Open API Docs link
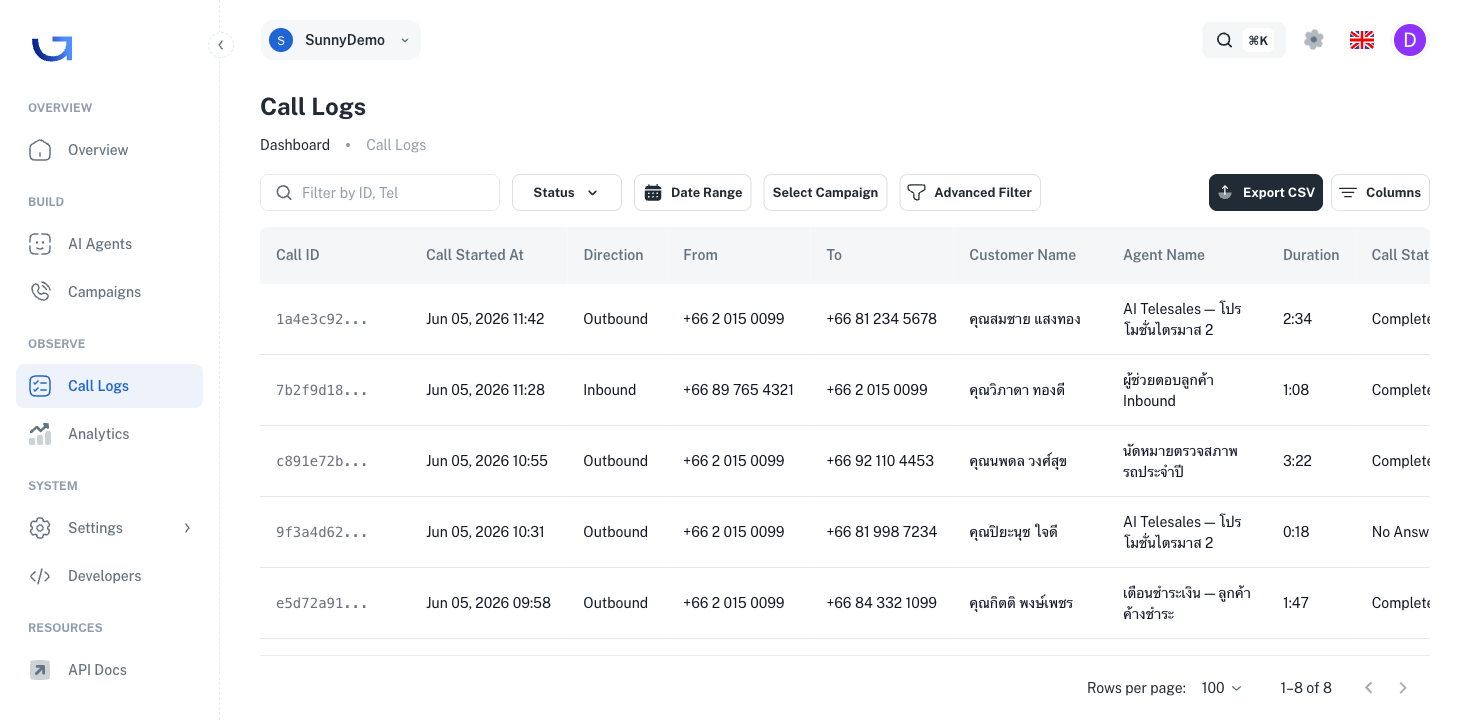Screen dimensions: 1470x720 109,670
